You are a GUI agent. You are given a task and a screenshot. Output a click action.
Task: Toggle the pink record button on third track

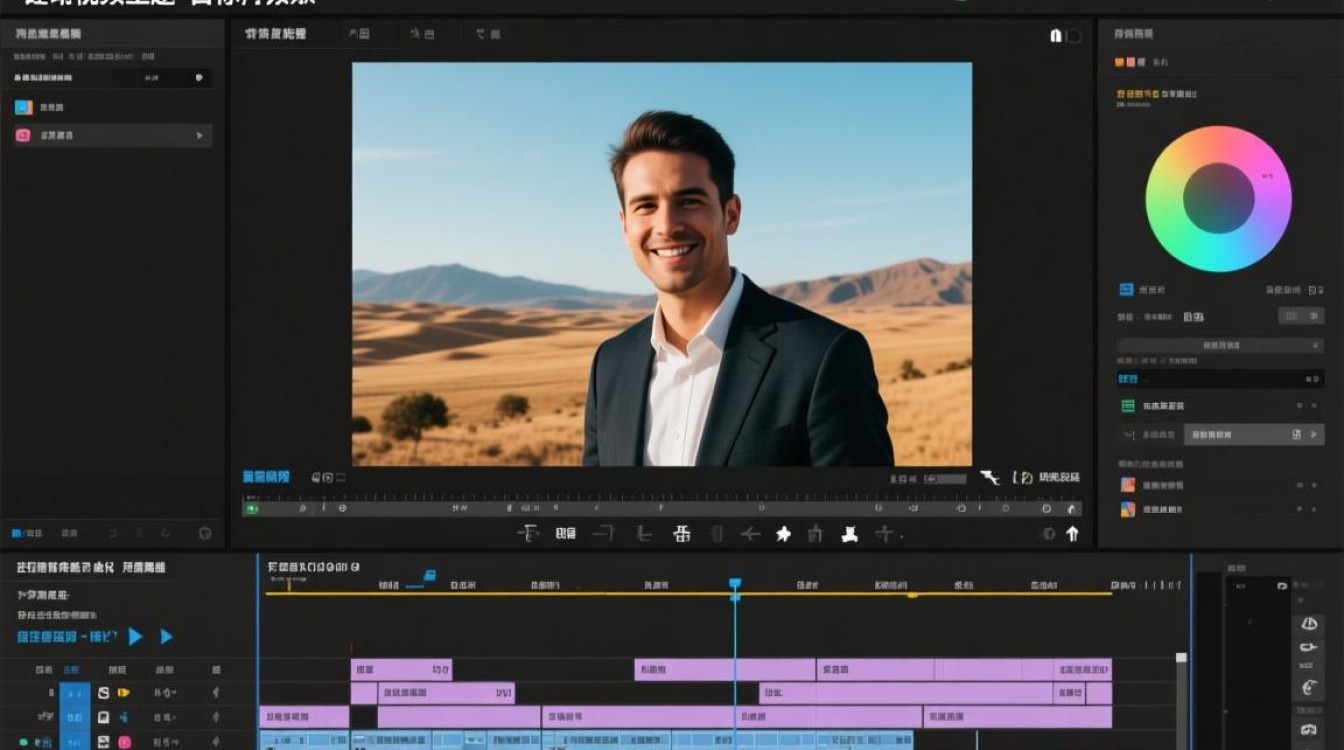tap(124, 742)
